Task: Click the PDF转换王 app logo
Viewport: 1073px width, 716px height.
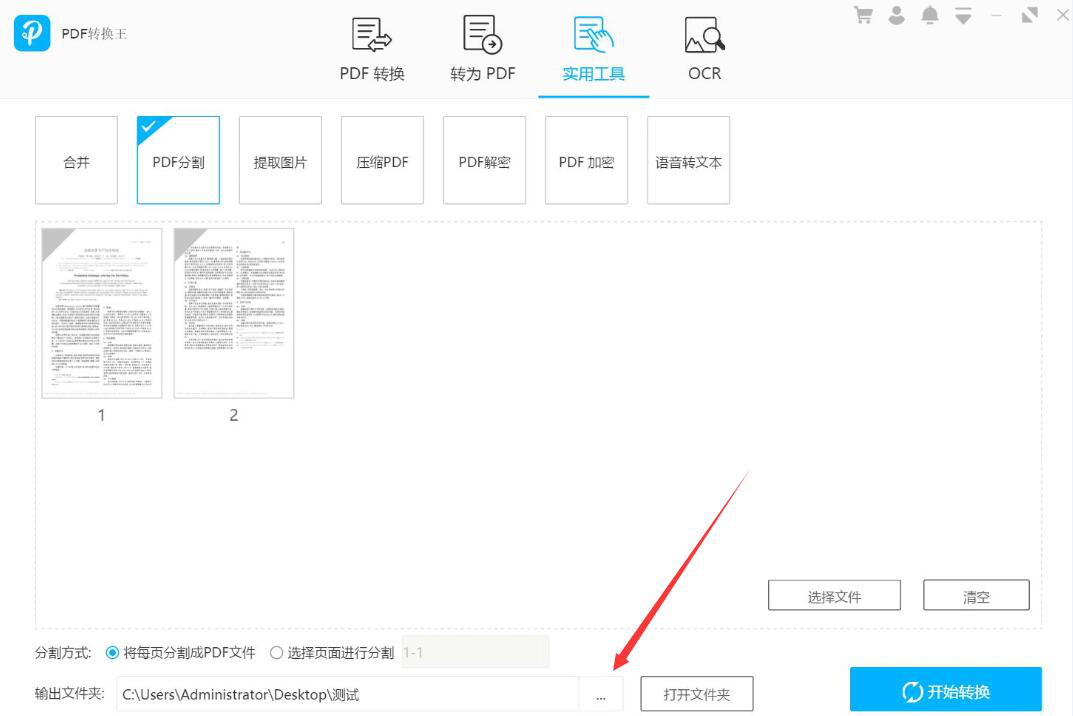Action: 31,33
